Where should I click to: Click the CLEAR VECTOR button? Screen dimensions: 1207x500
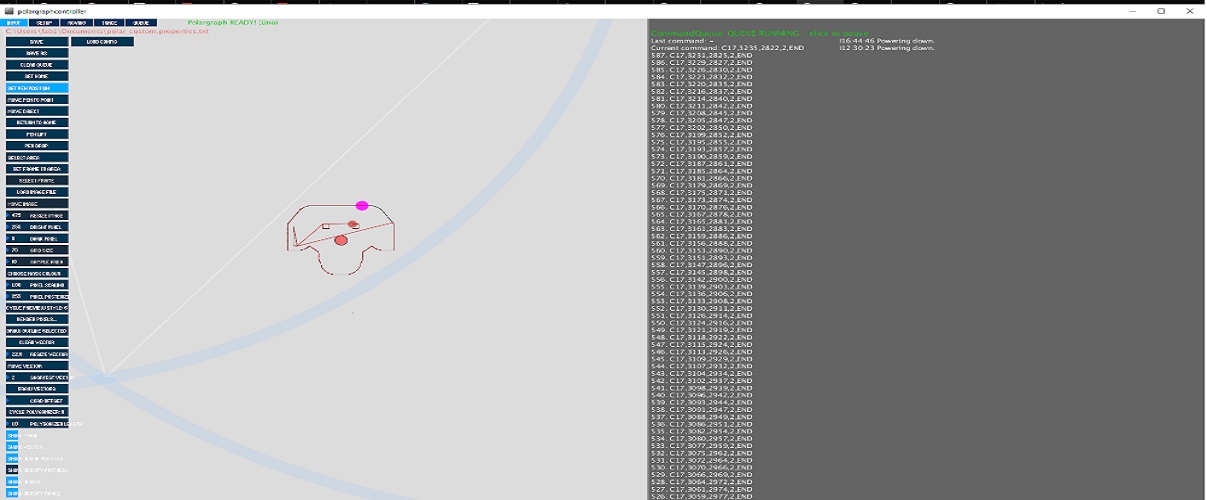37,342
